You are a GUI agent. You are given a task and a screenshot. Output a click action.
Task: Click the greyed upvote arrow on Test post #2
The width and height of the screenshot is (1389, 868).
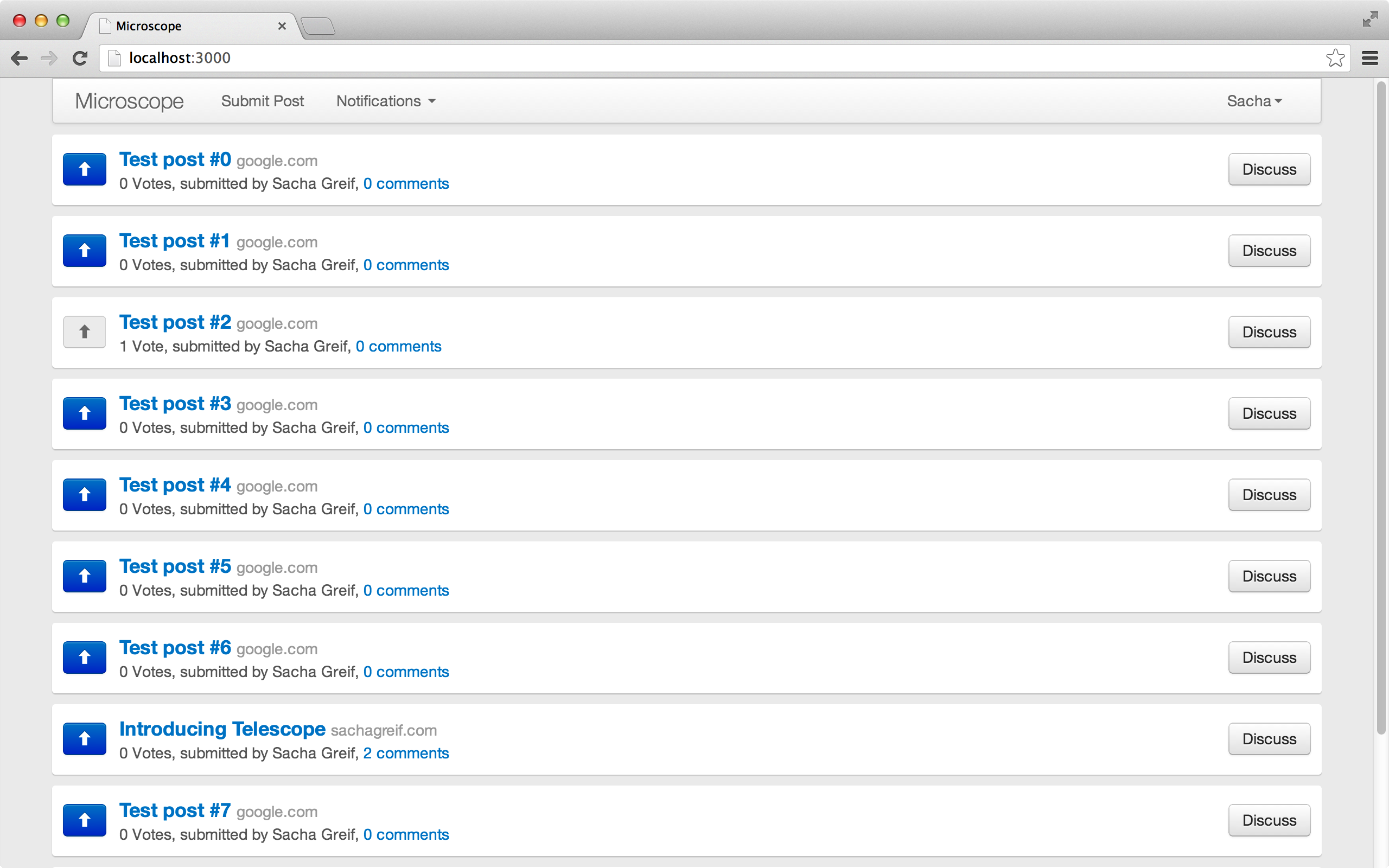(85, 332)
